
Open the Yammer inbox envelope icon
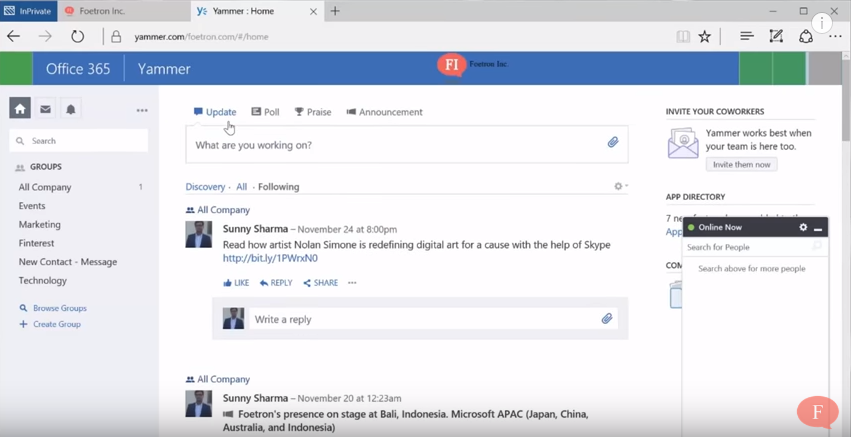(x=46, y=109)
